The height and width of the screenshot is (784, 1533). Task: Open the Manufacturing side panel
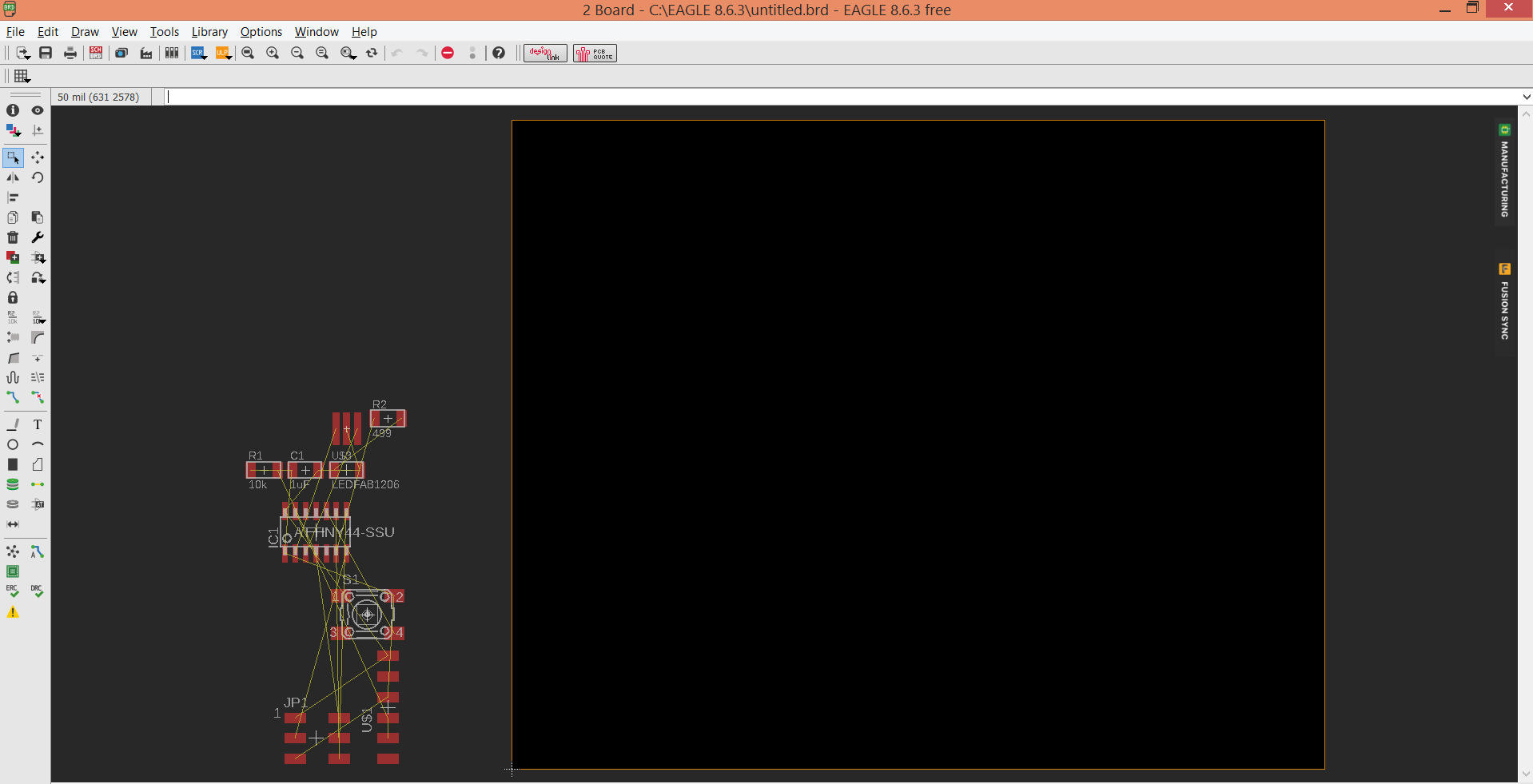(x=1504, y=172)
